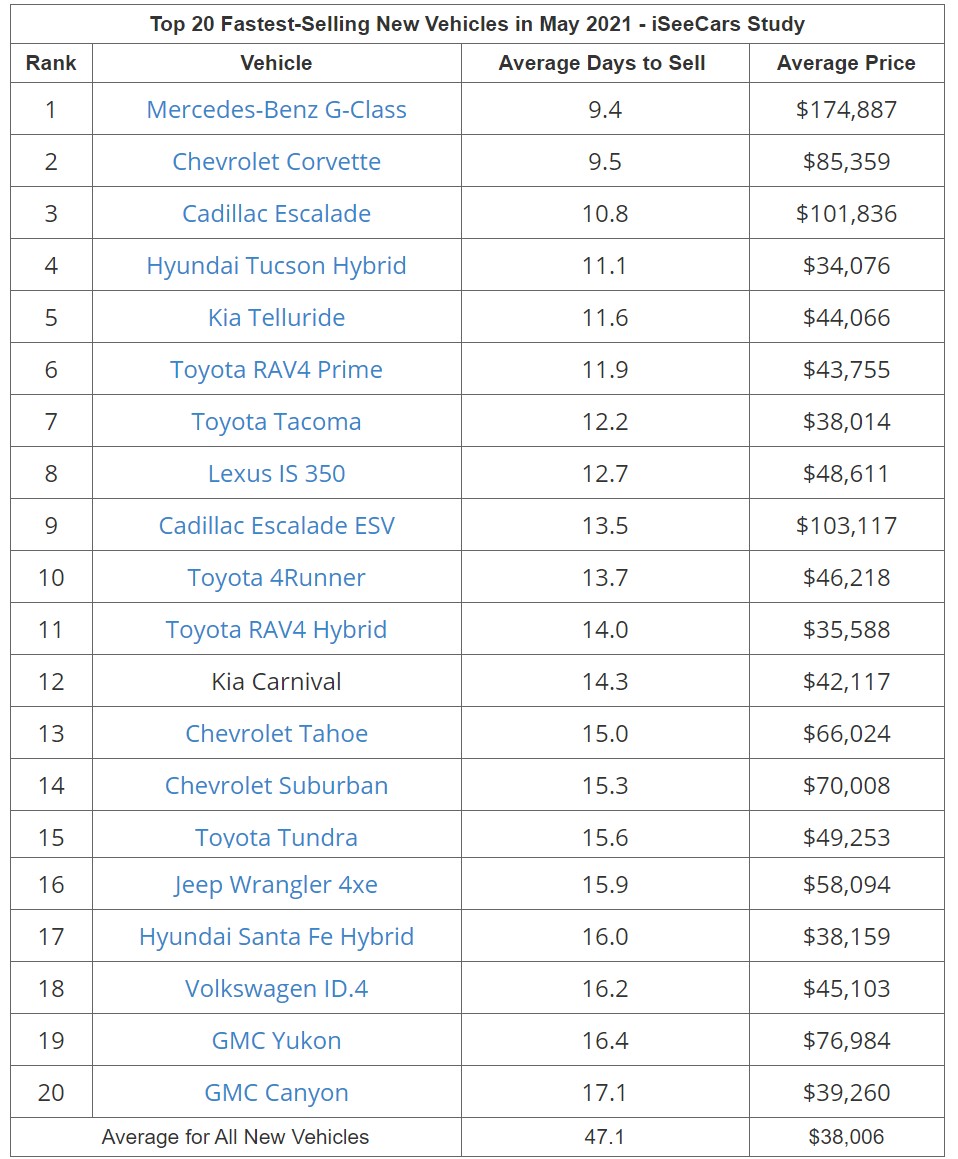Click the Chevrolet Corvette link
958x1159 pixels.
[x=276, y=162]
